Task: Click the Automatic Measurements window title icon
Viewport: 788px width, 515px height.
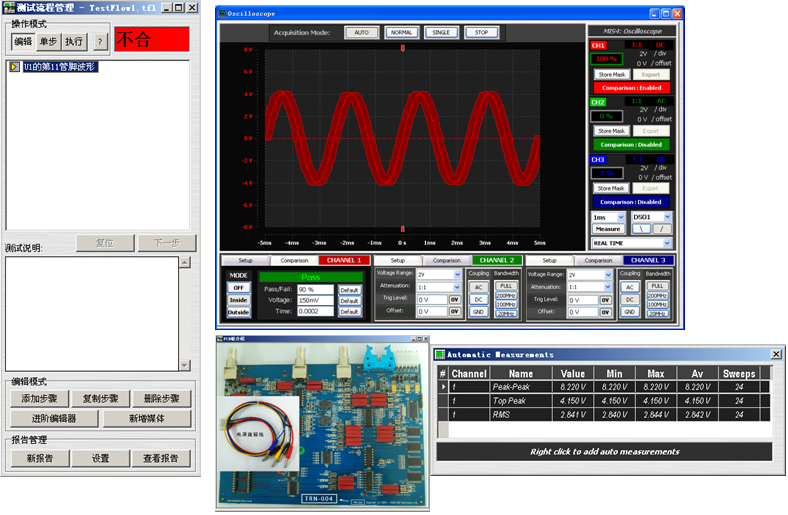Action: pos(440,355)
